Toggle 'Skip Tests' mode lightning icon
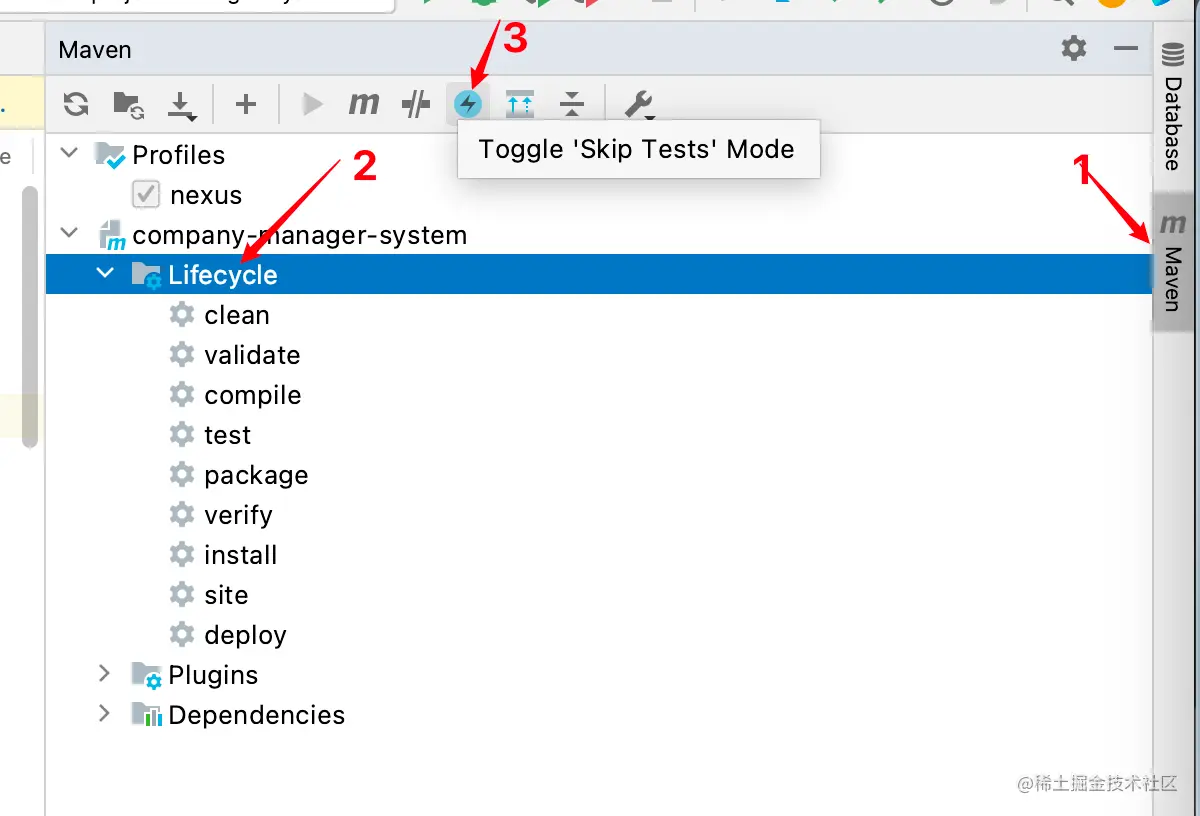The width and height of the screenshot is (1200, 816). click(468, 104)
